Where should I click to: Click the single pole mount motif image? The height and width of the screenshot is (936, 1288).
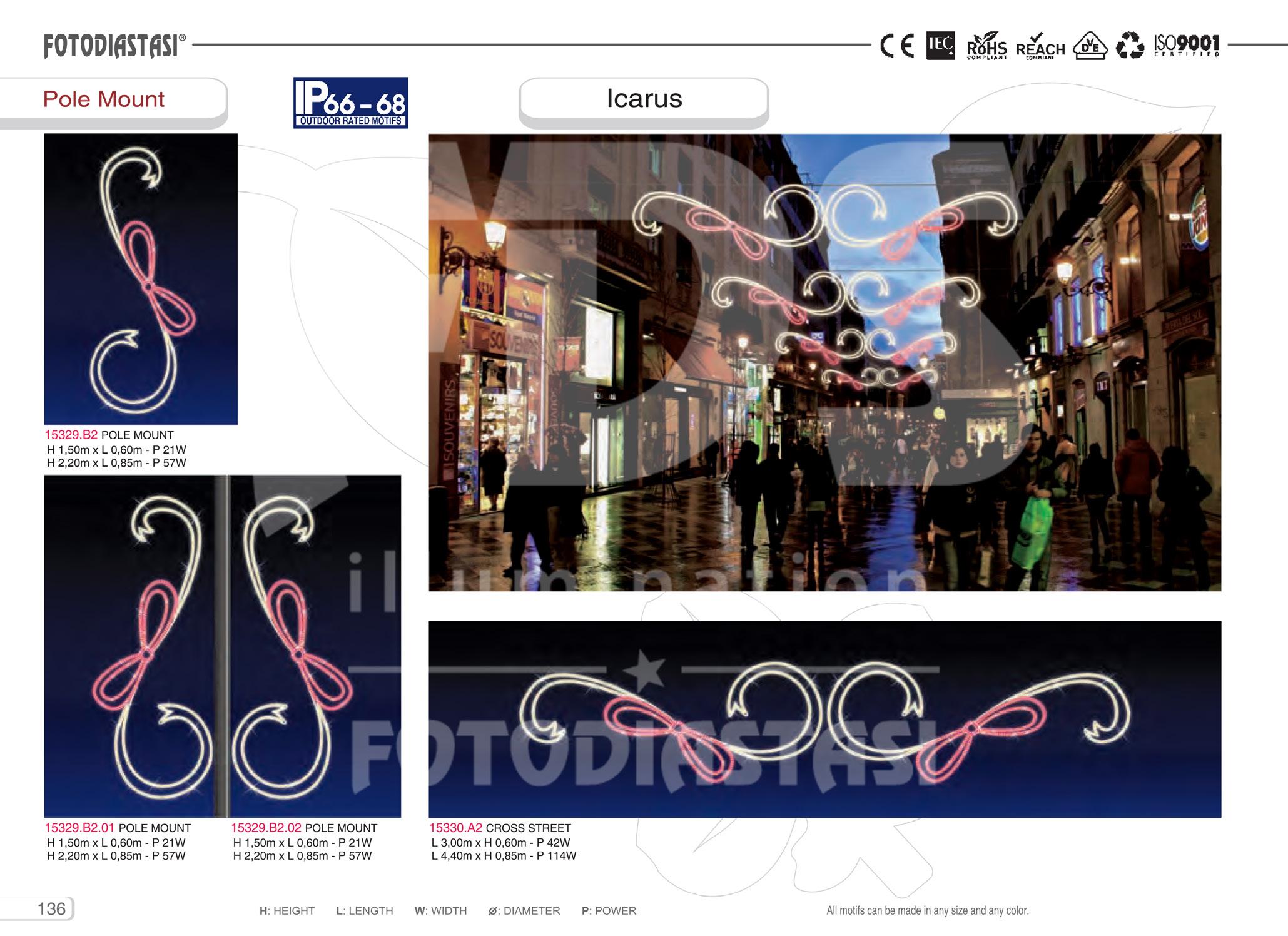click(141, 279)
